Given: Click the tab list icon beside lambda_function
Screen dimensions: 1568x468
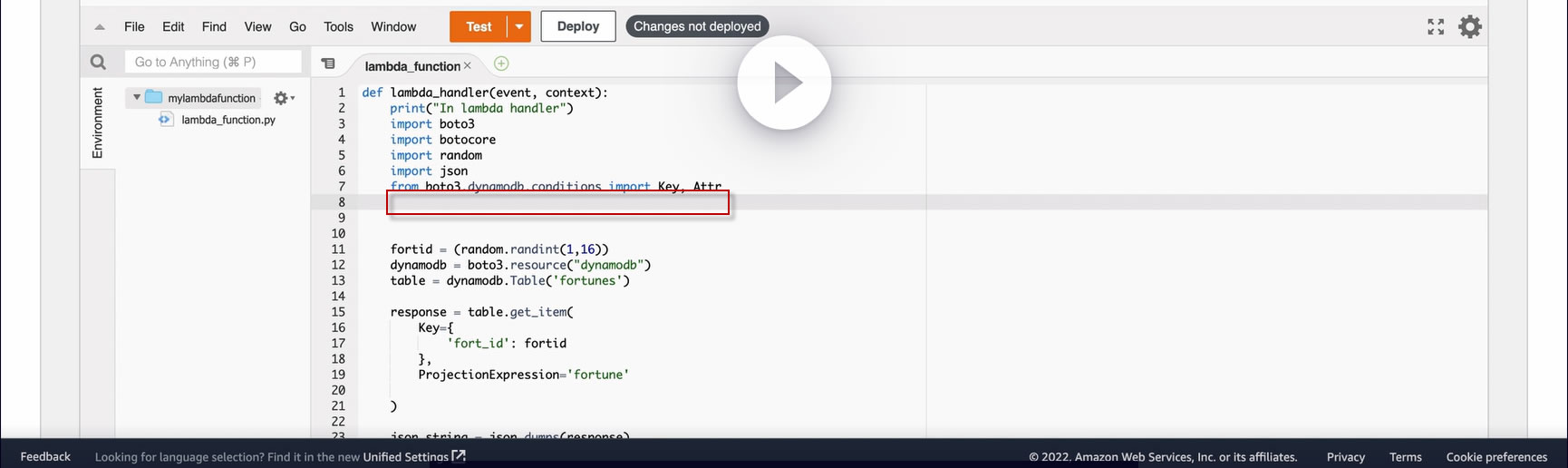Looking at the screenshot, I should tap(328, 63).
